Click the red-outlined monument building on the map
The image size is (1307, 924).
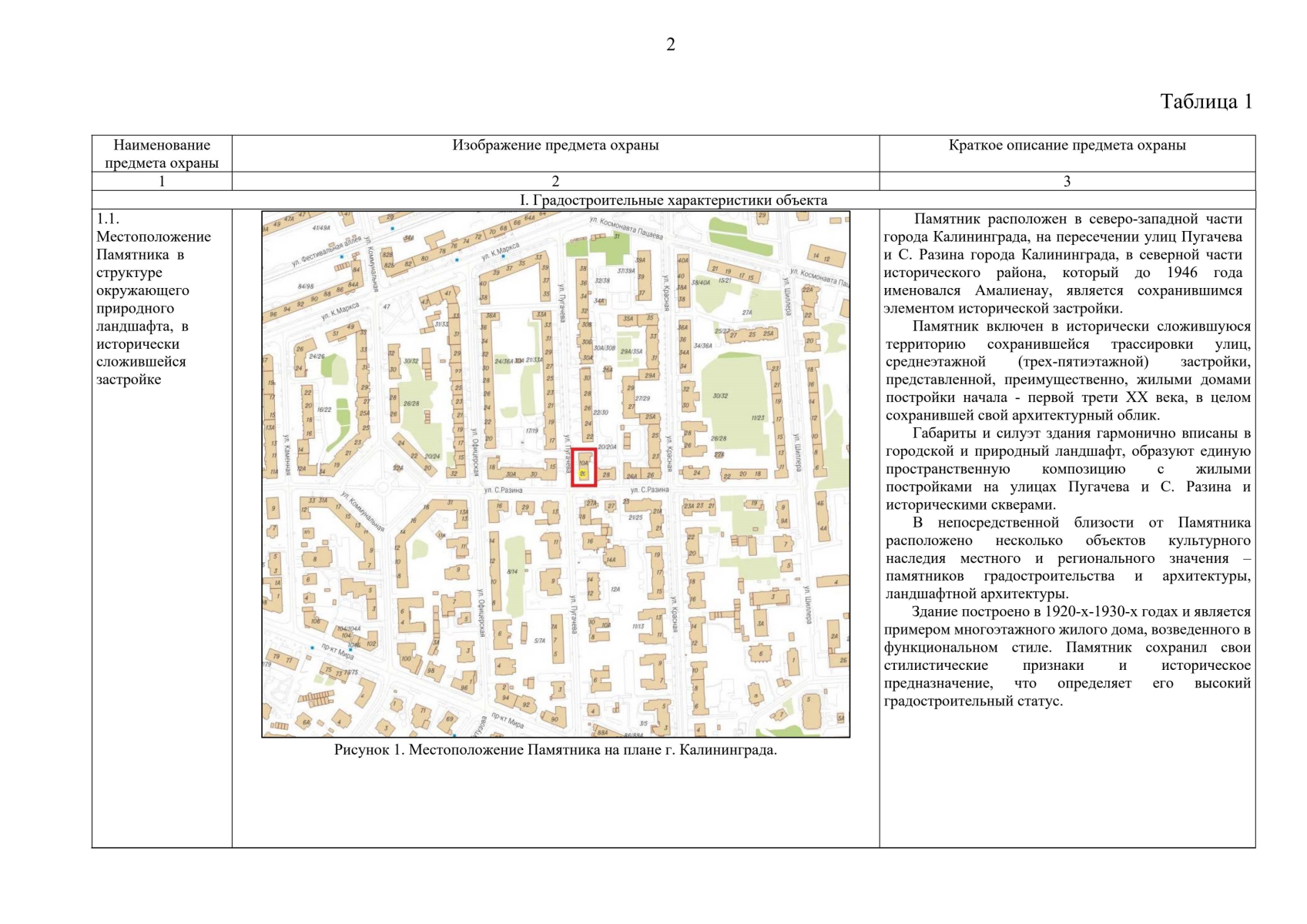584,467
